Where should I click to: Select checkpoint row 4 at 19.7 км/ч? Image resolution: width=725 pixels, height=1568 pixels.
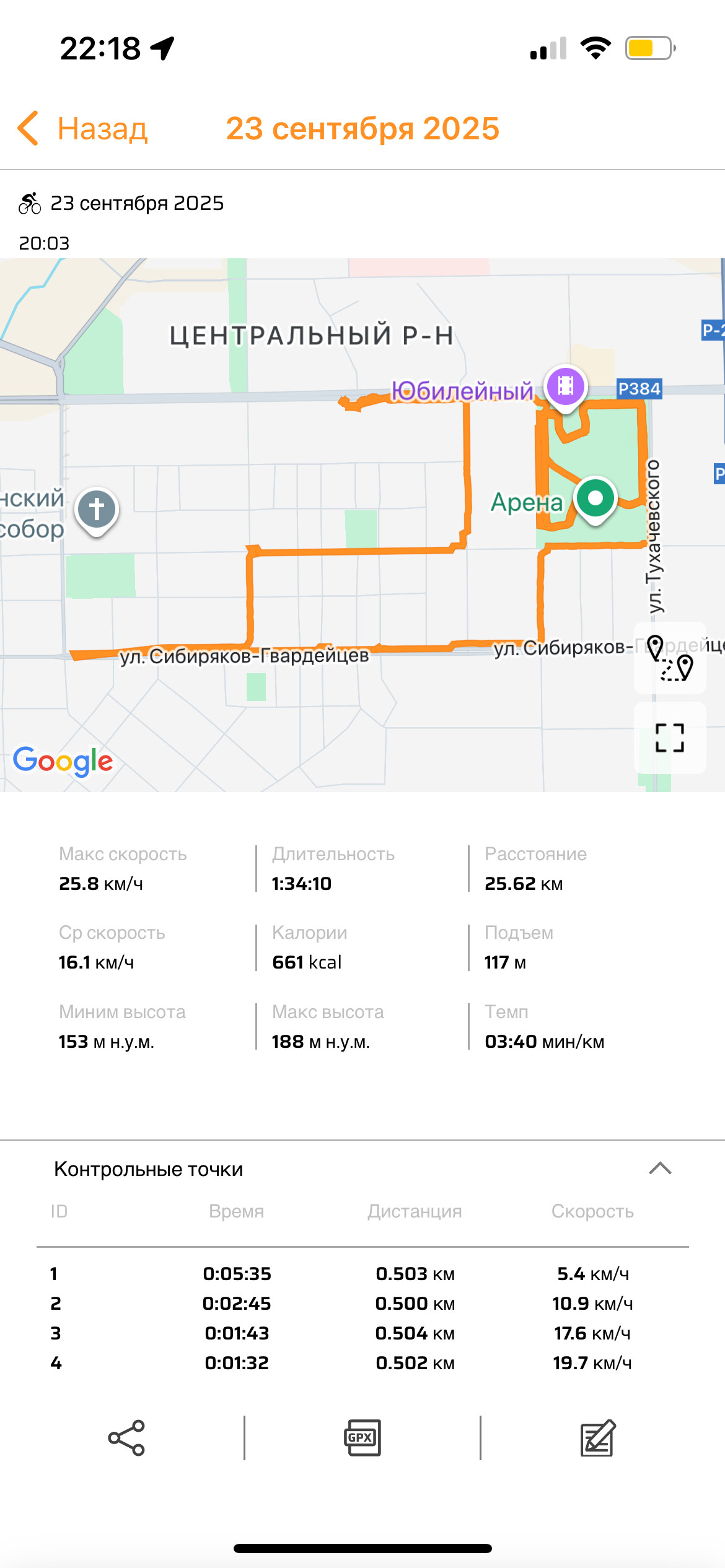point(362,1362)
